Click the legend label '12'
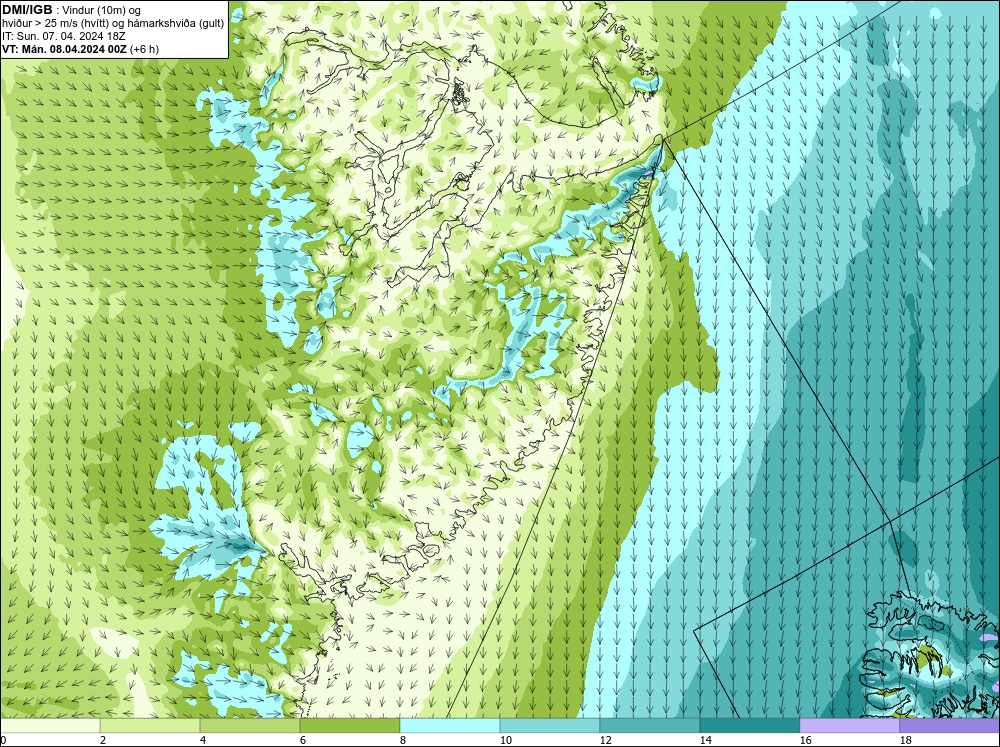 click(x=605, y=740)
